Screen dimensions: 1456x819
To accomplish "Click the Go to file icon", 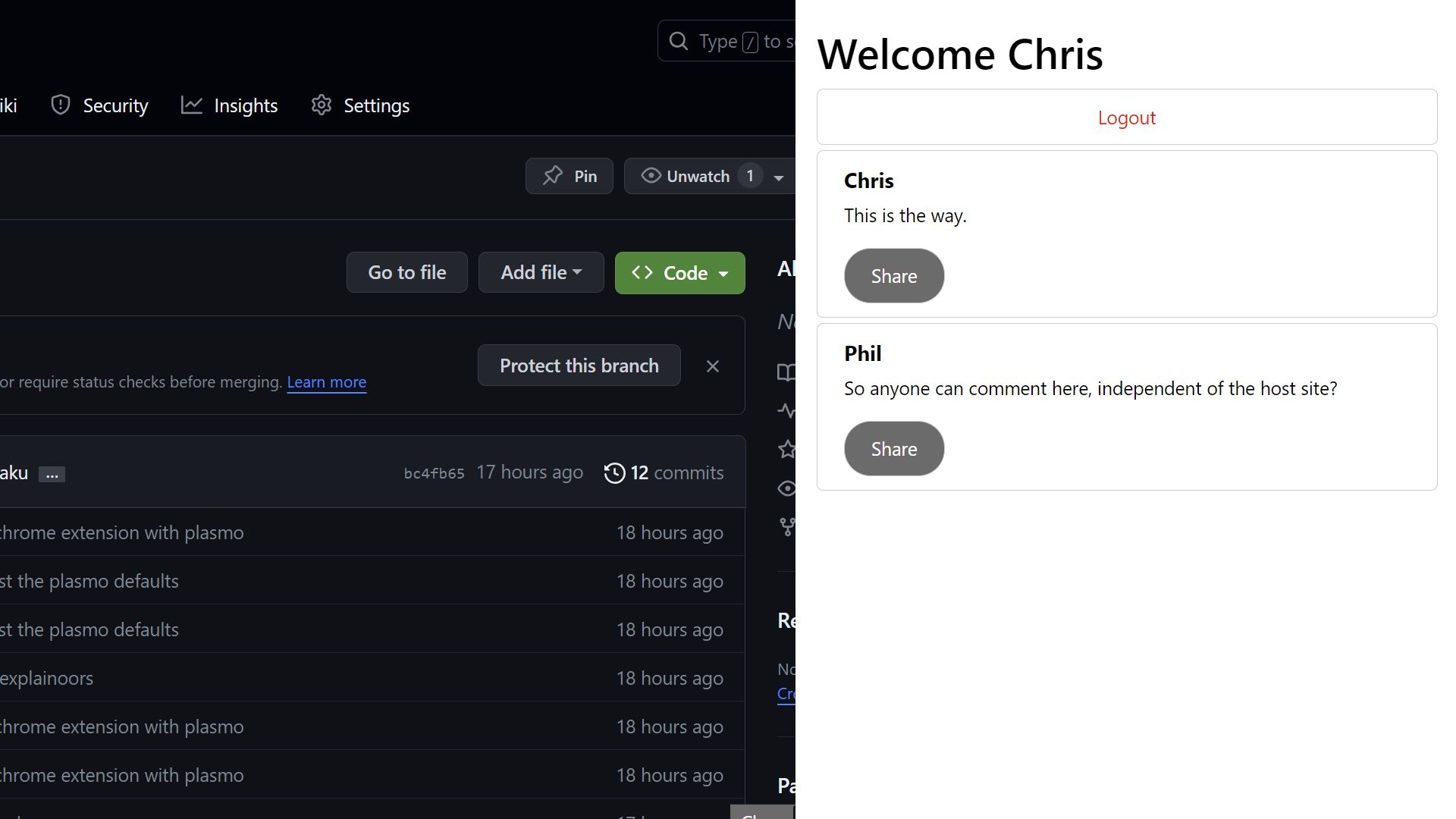I will pyautogui.click(x=405, y=272).
